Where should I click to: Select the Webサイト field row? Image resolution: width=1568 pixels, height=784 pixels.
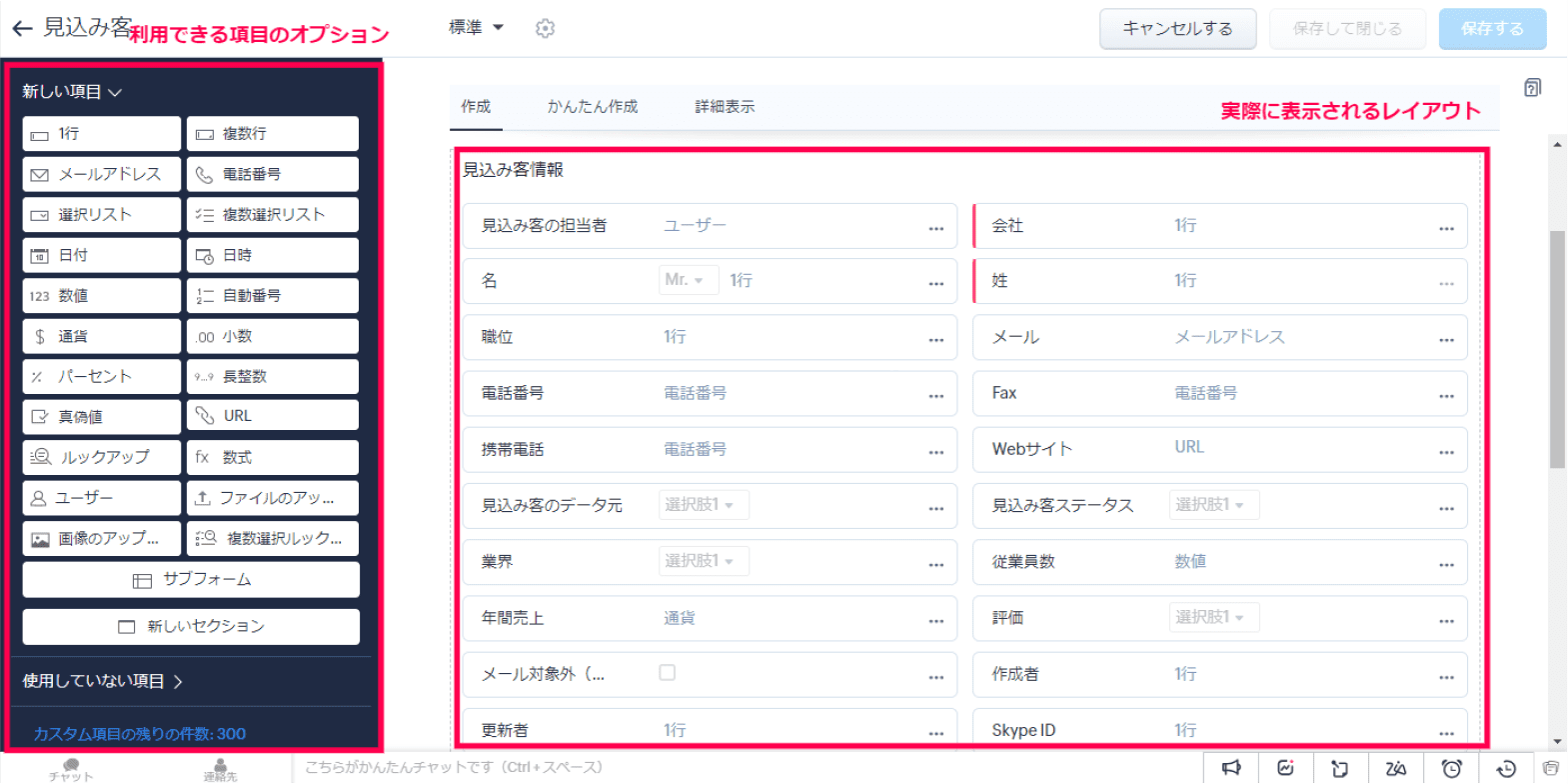[x=1219, y=449]
